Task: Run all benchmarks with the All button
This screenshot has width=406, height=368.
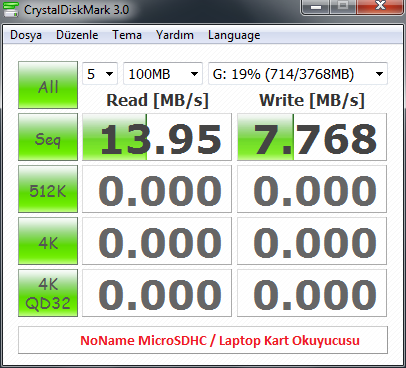Action: [48, 85]
